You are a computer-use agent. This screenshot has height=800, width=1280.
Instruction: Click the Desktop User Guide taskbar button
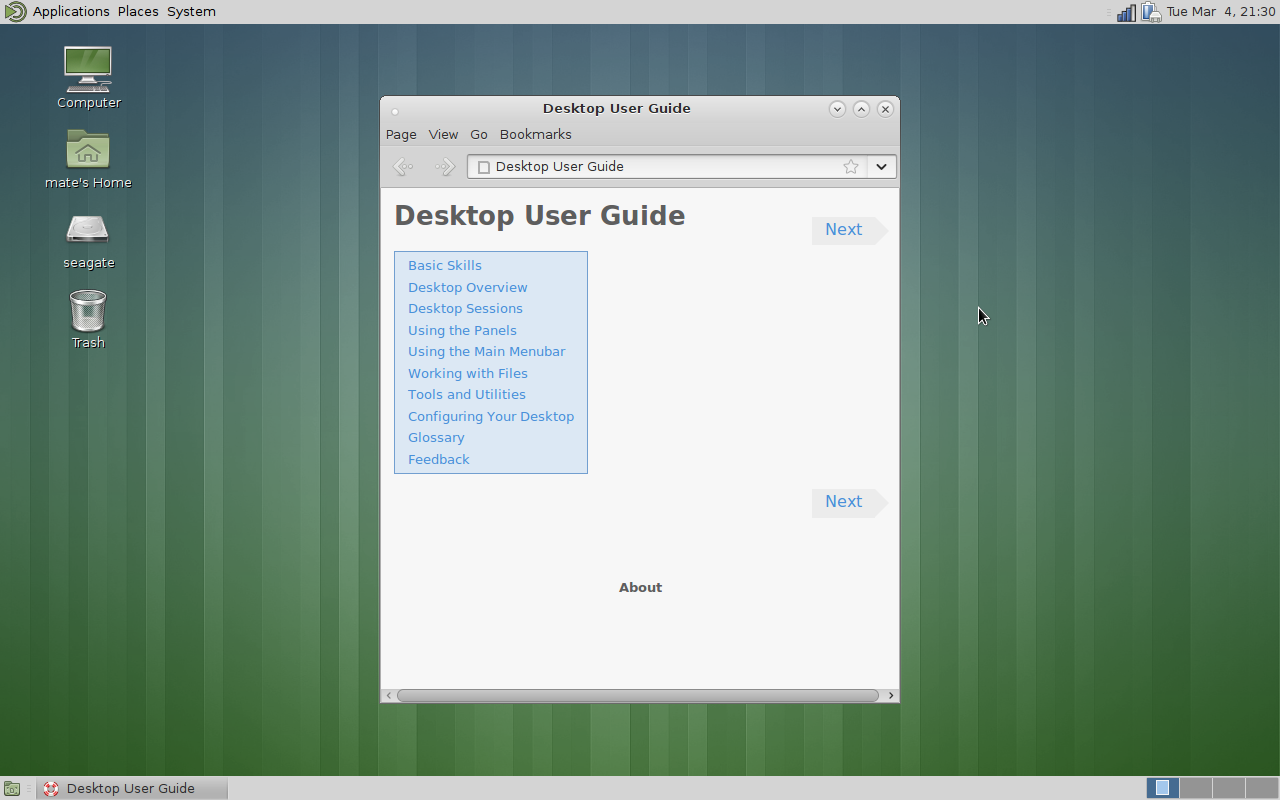[x=131, y=788]
